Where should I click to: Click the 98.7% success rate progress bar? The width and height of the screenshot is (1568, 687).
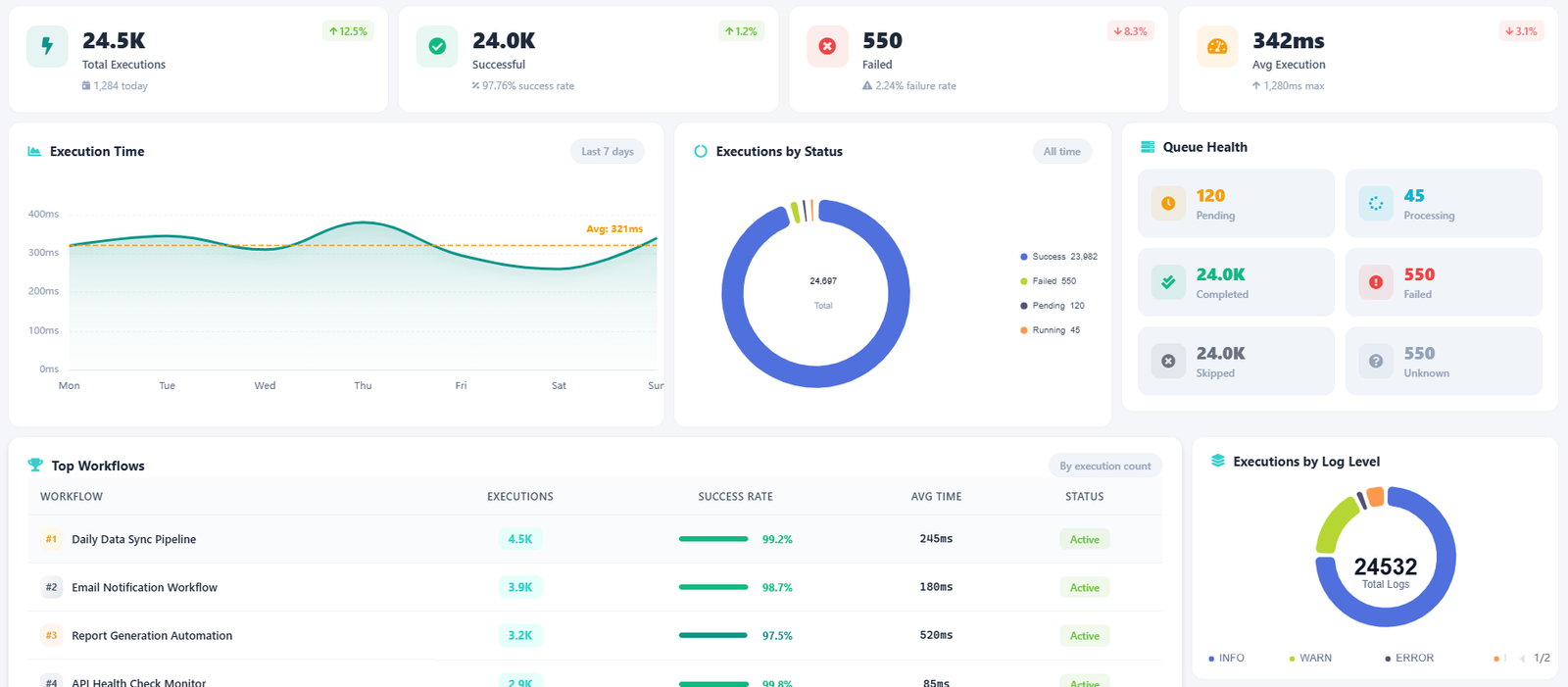(713, 587)
